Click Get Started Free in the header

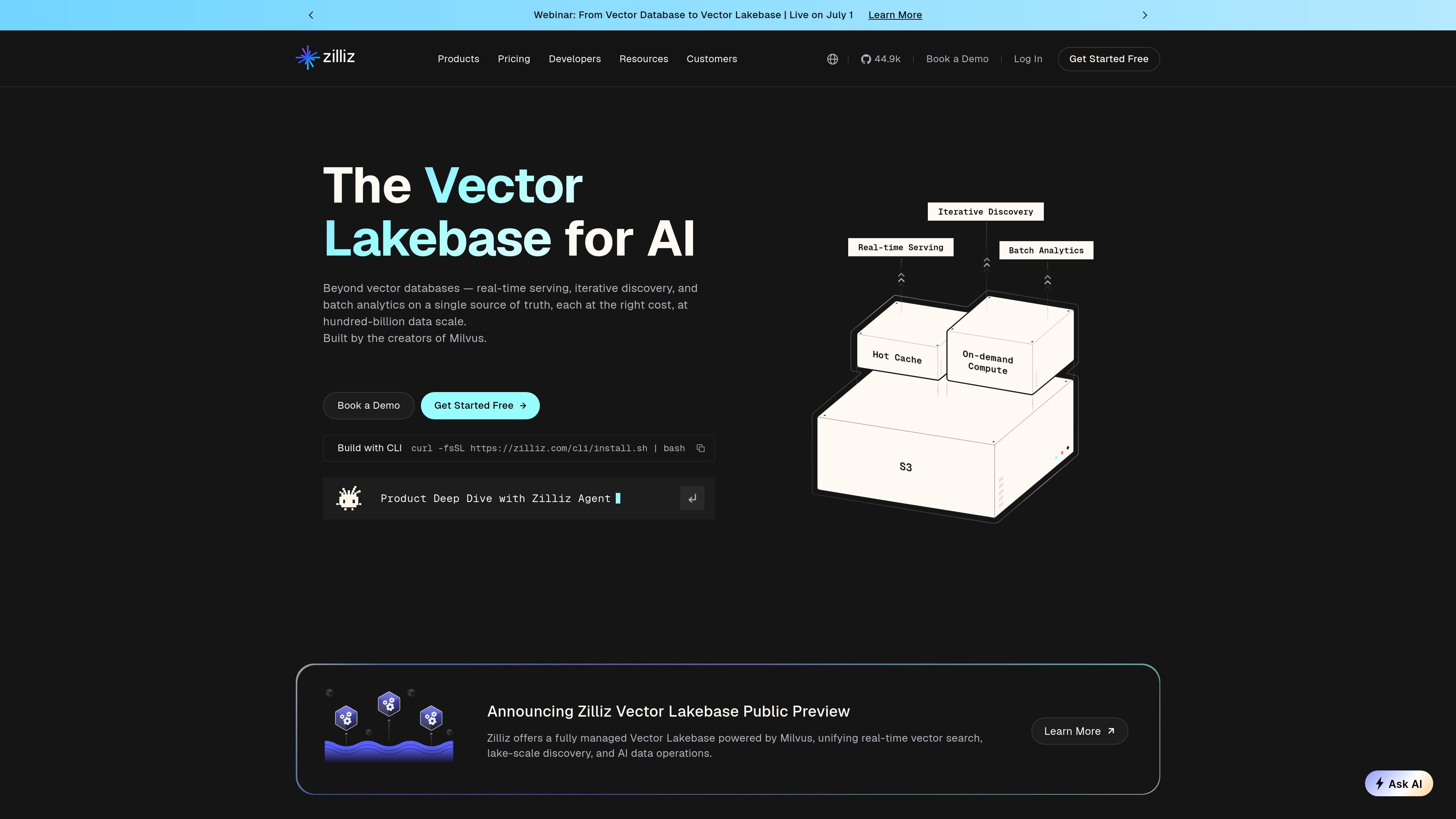pos(1108,60)
